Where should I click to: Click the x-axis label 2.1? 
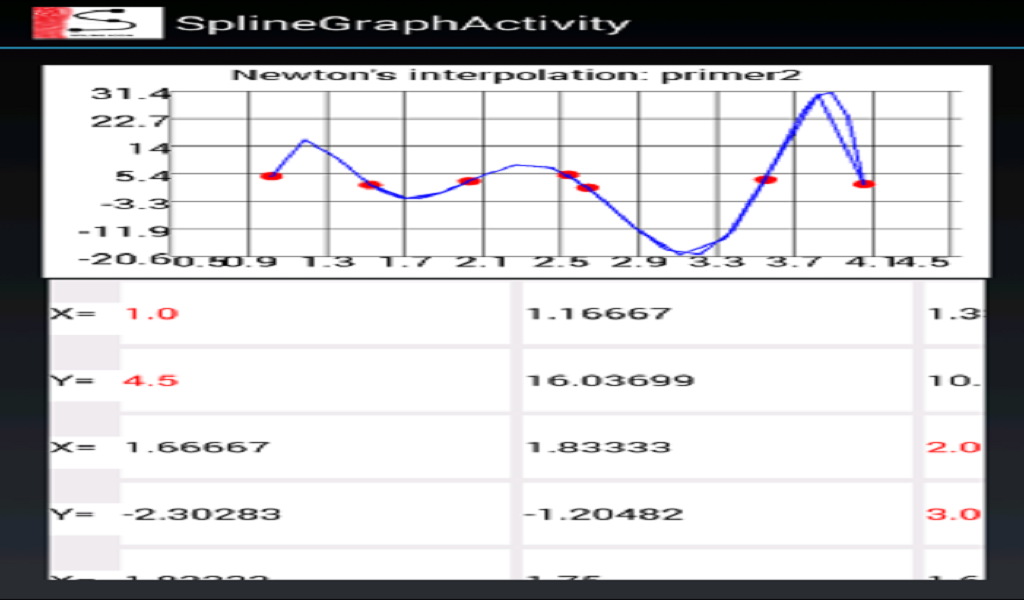pyautogui.click(x=482, y=262)
